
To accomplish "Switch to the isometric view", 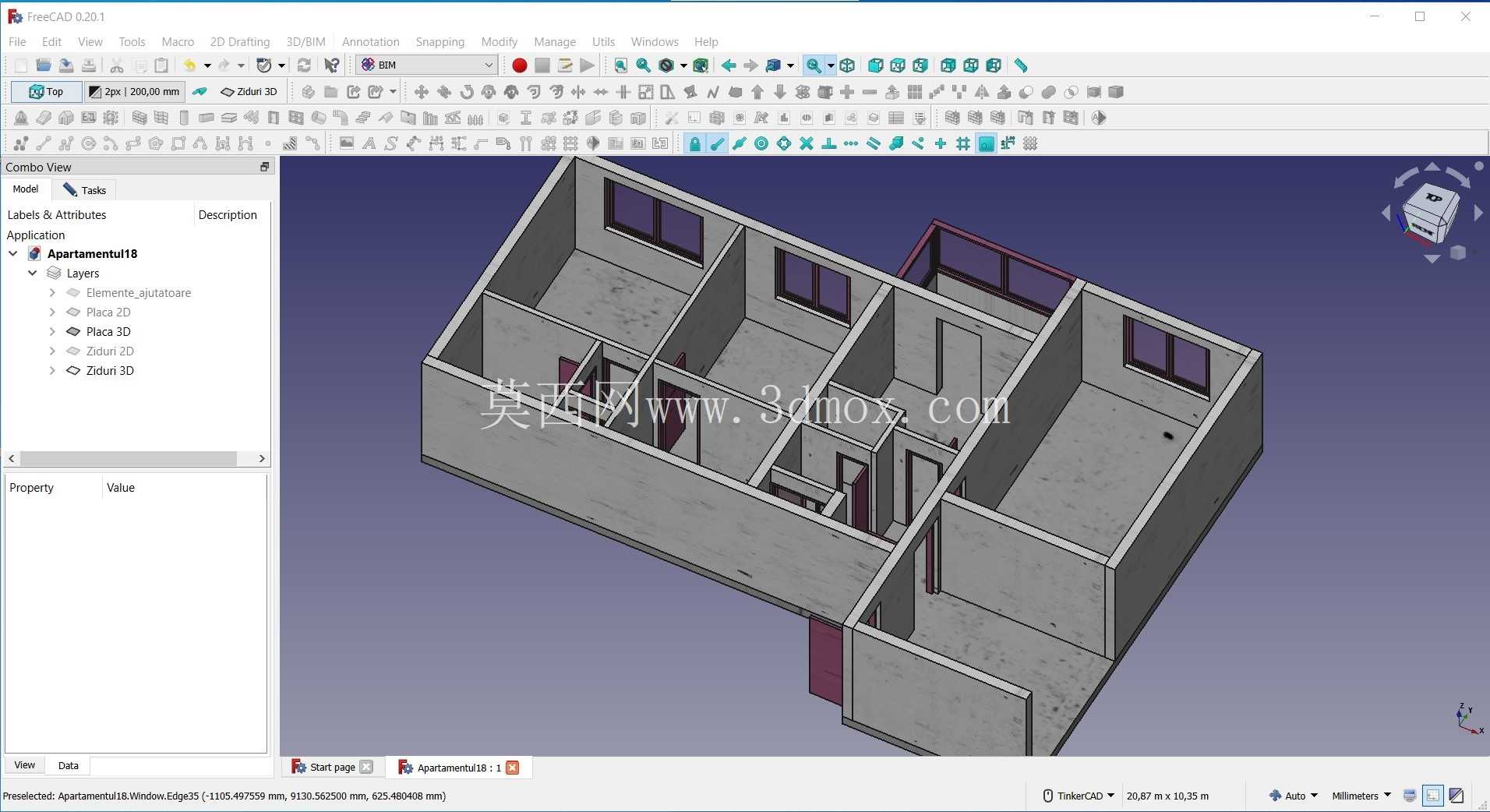I will pyautogui.click(x=848, y=65).
